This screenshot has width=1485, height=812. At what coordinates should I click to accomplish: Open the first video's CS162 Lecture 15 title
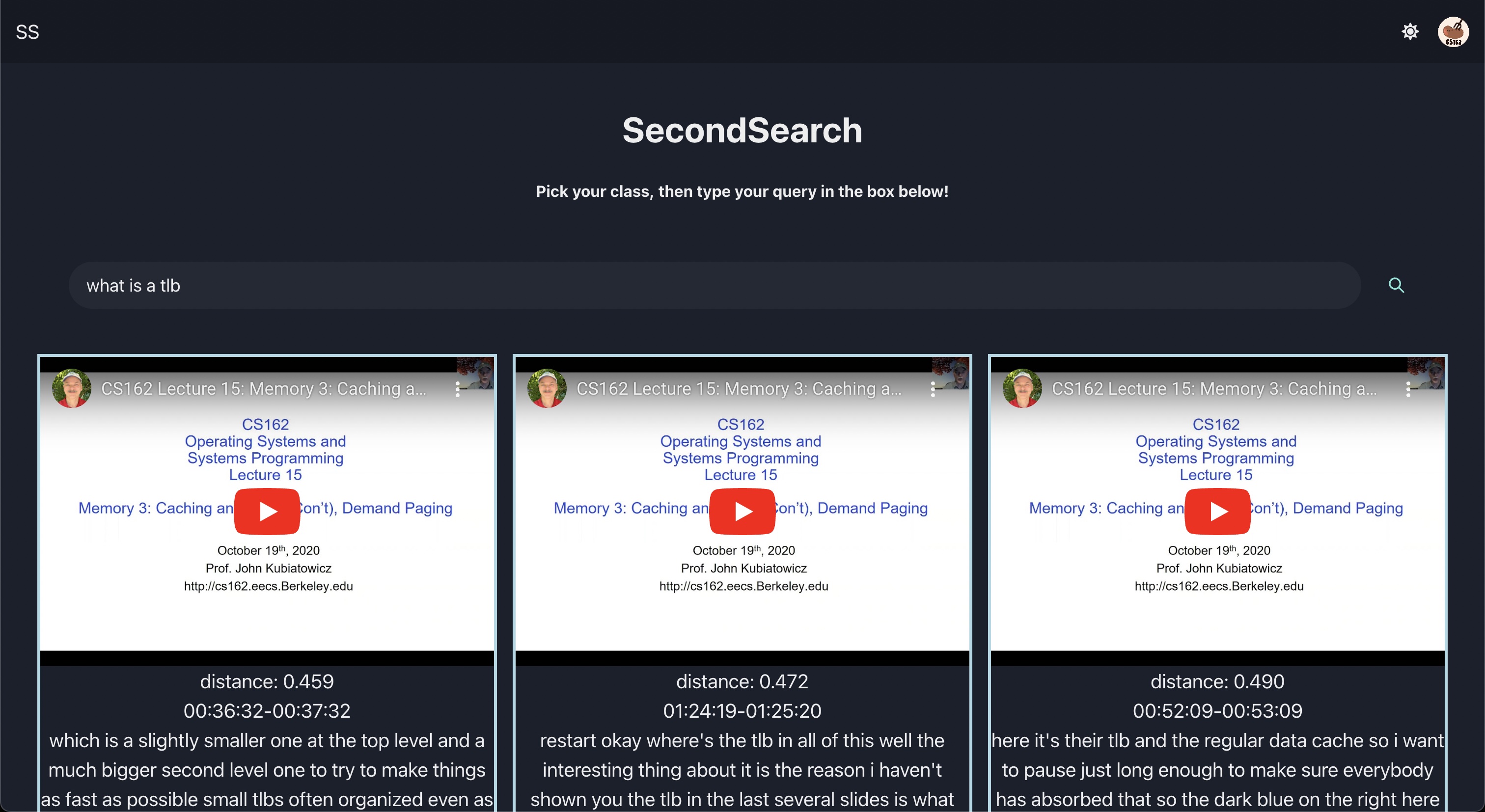point(263,389)
